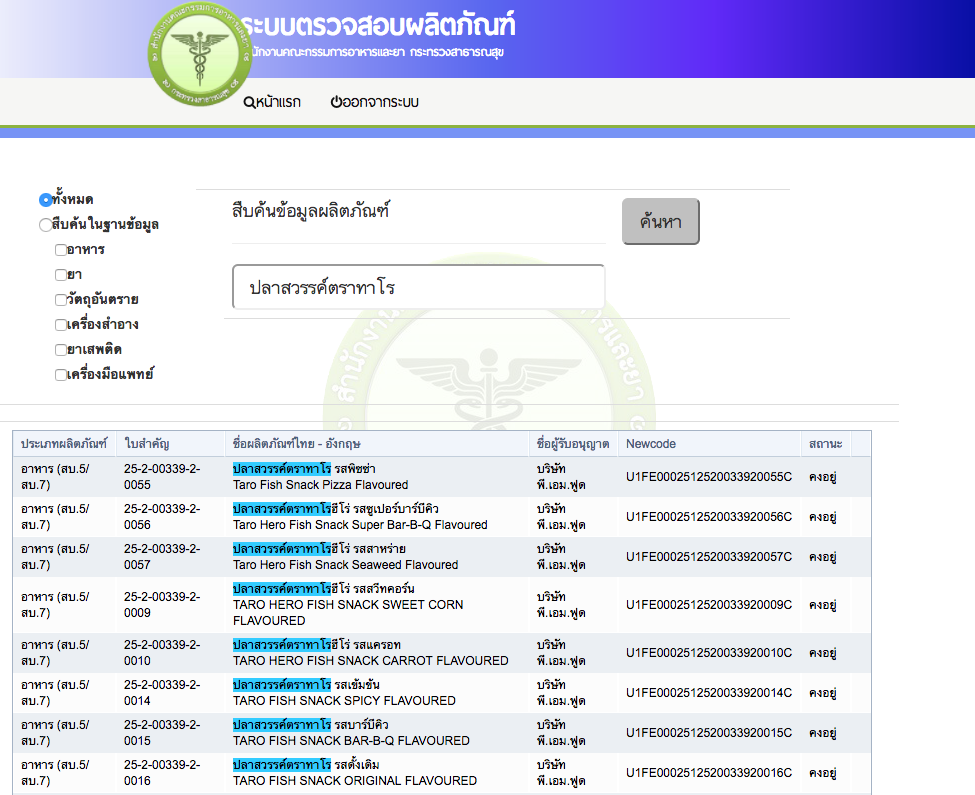Click ชื่อผลิตภัณฑ์ไทย - อังกฤษ column header

pos(377,444)
